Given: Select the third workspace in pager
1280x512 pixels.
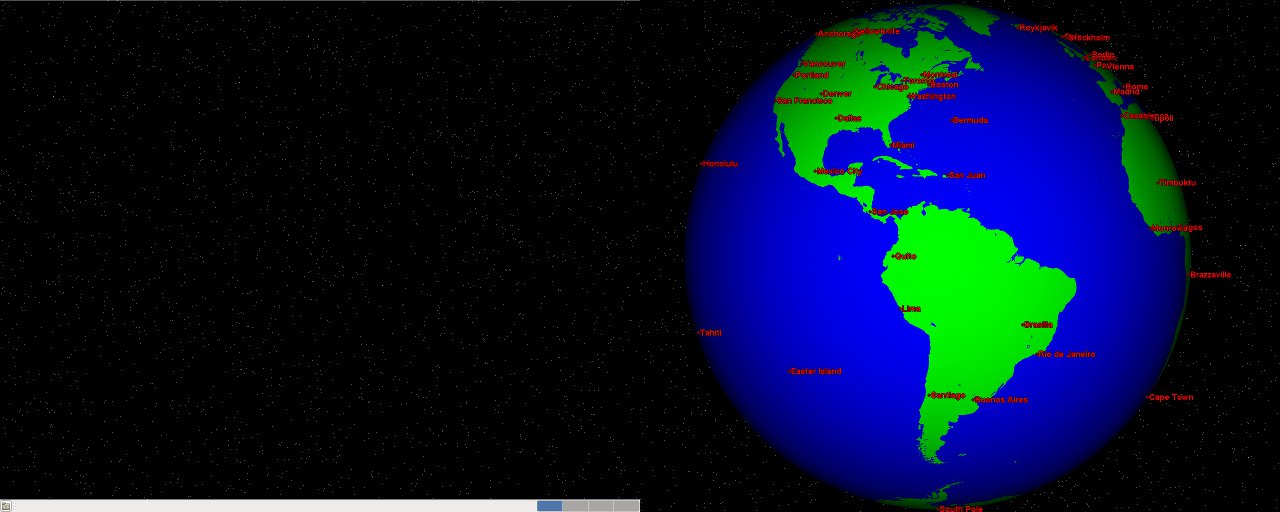Looking at the screenshot, I should 601,506.
